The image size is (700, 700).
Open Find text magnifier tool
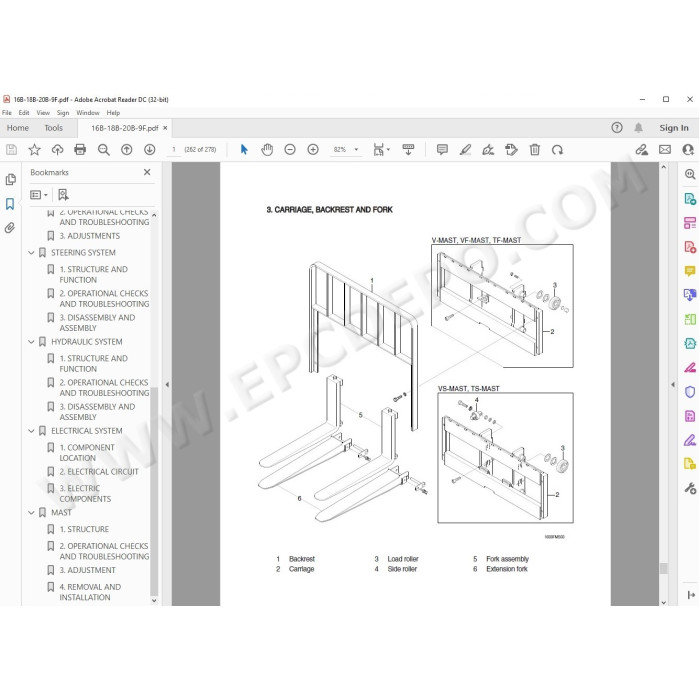click(104, 150)
